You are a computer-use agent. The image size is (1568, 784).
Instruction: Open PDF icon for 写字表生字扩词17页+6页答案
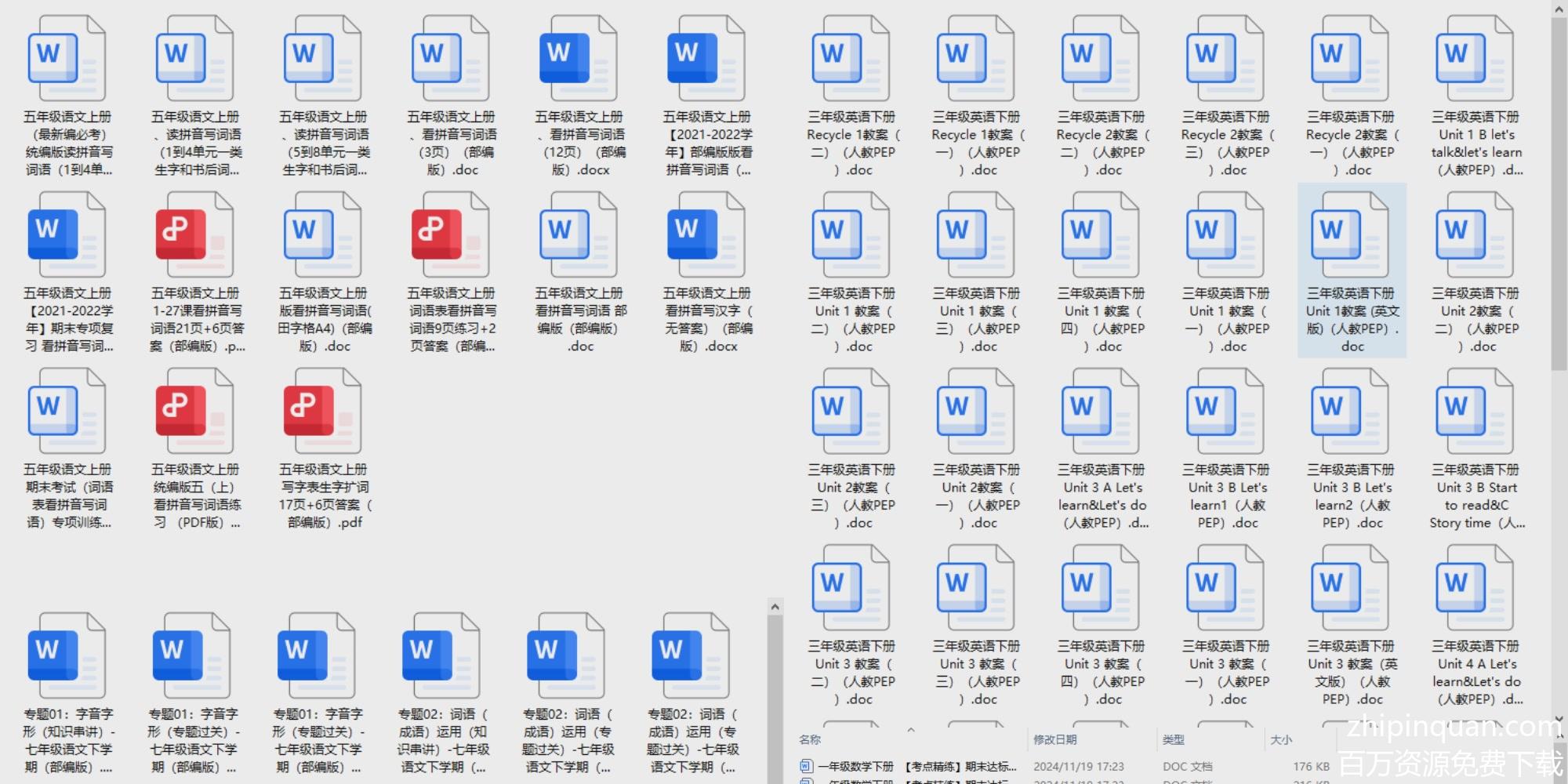[x=322, y=412]
